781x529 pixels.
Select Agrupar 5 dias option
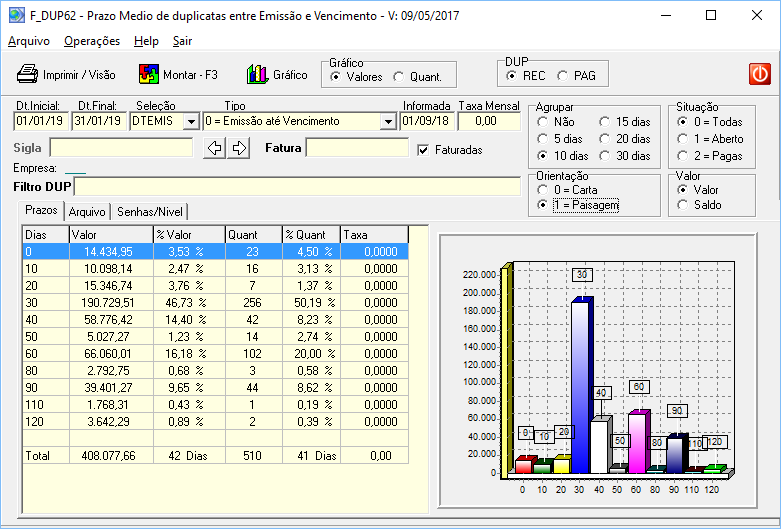coord(542,139)
